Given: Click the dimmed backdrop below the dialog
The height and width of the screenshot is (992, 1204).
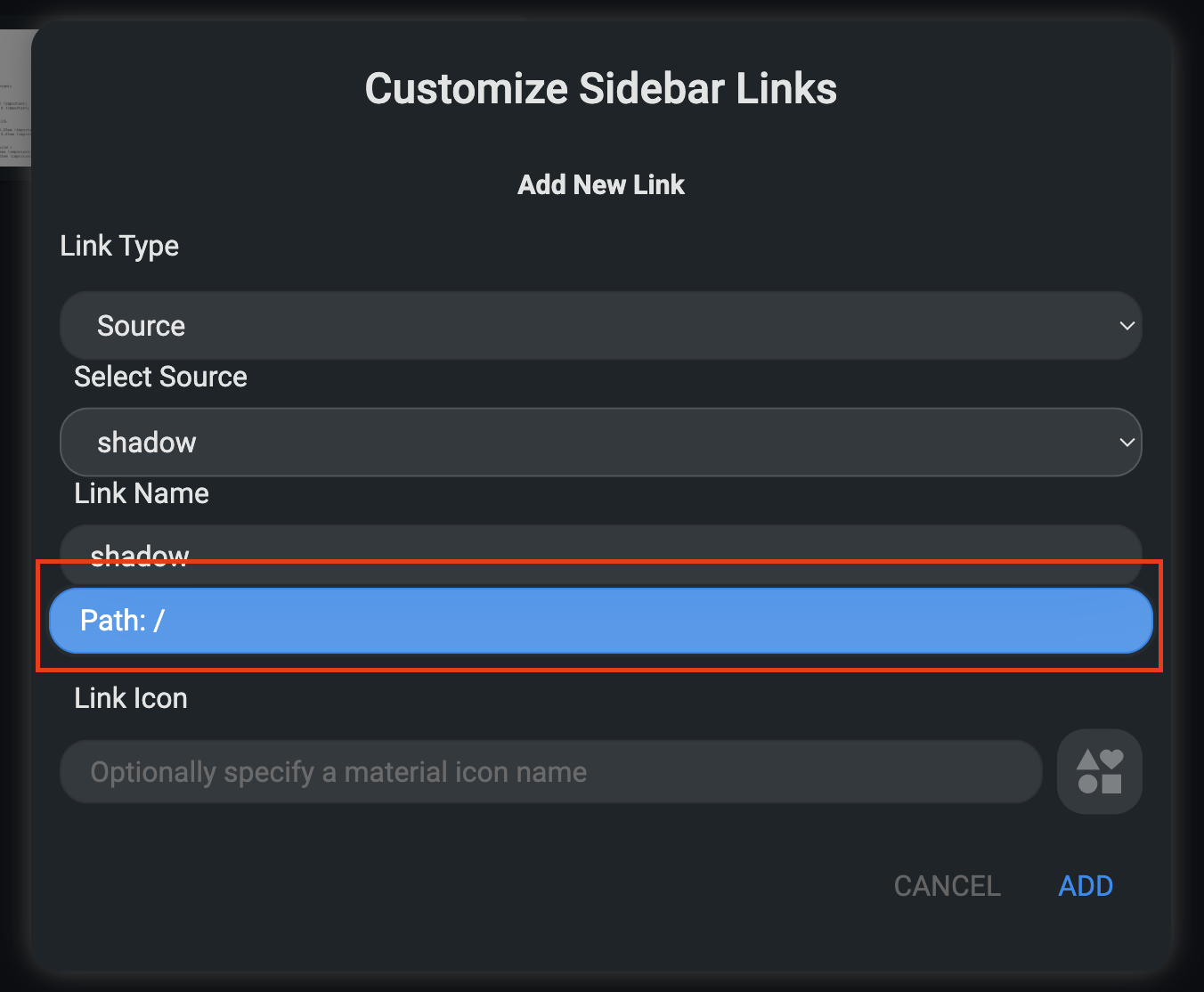Looking at the screenshot, I should [600, 983].
